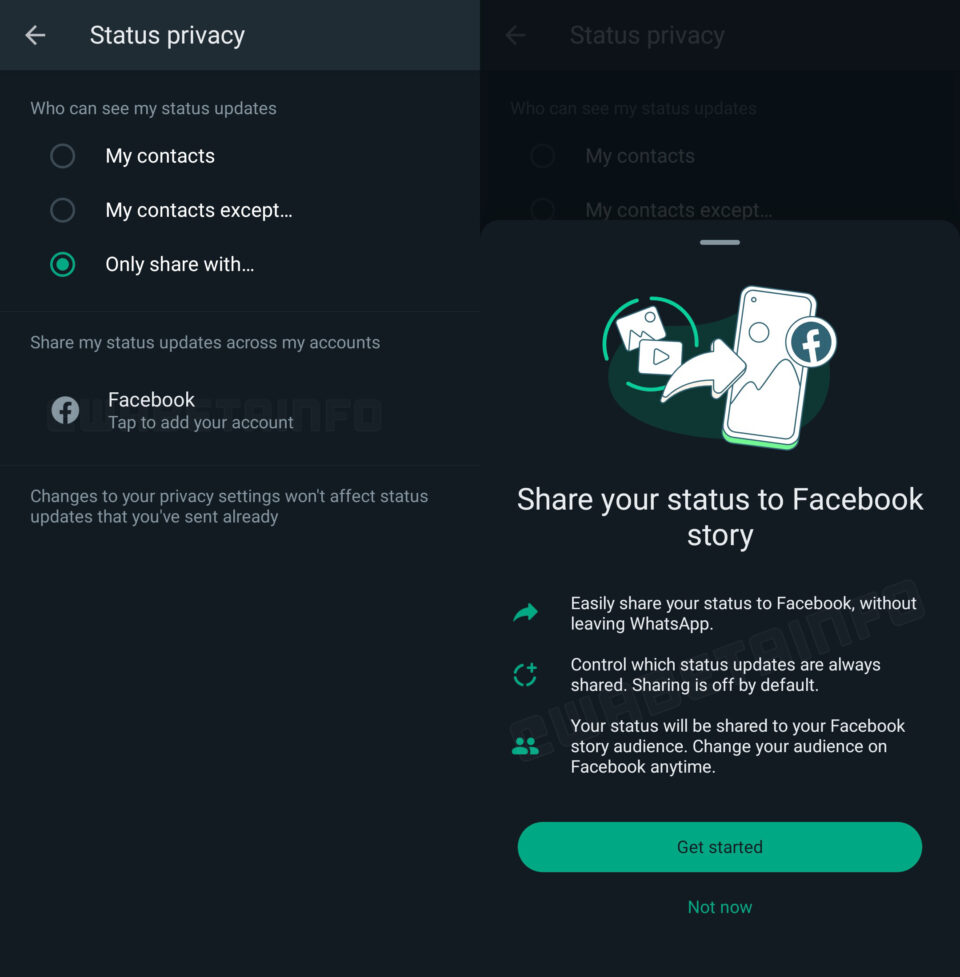Screen dimensions: 960x977
Task: Choose the My contacts except… radio option
Action: click(63, 210)
